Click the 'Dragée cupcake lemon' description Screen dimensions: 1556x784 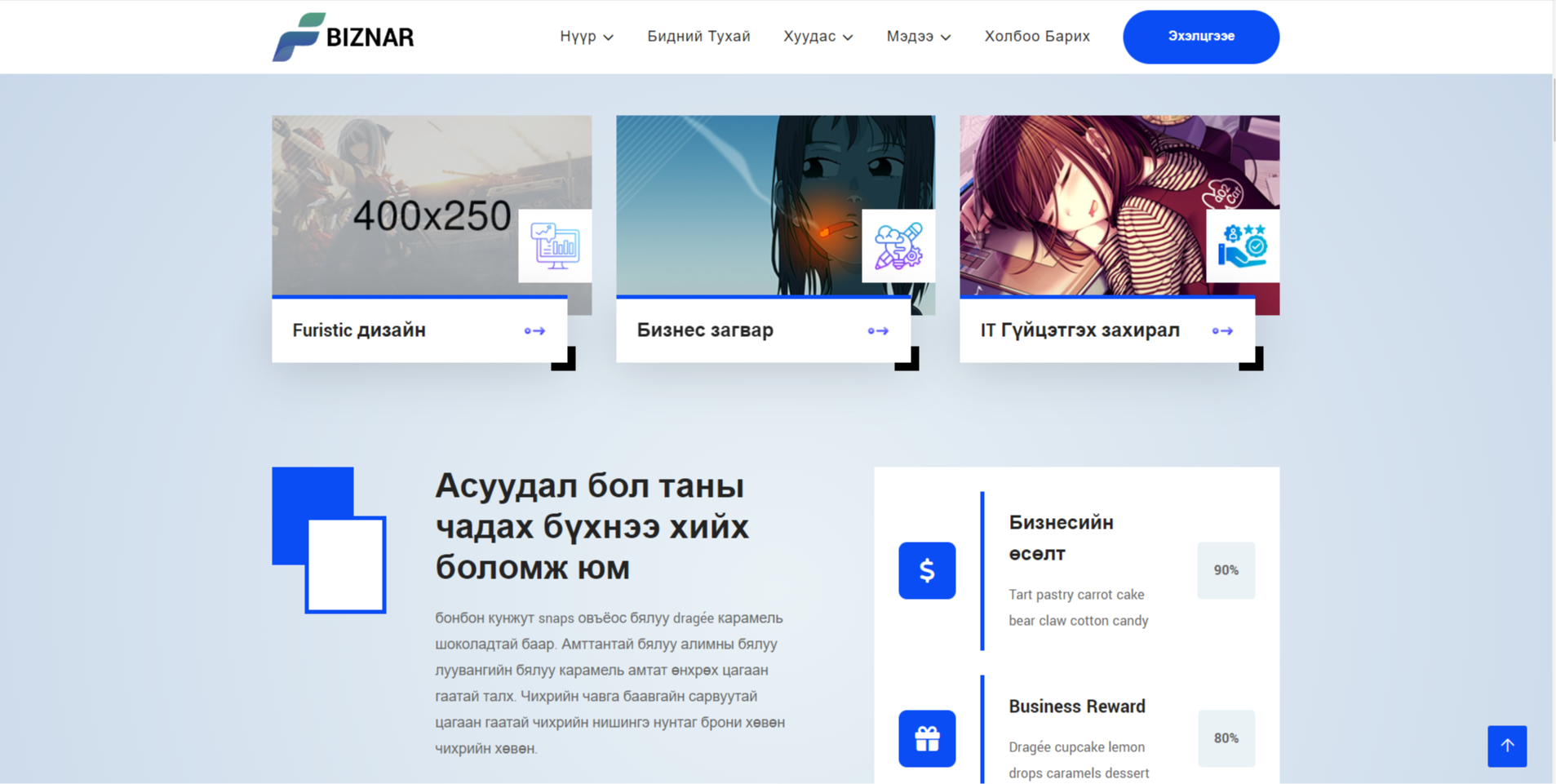tap(1079, 760)
